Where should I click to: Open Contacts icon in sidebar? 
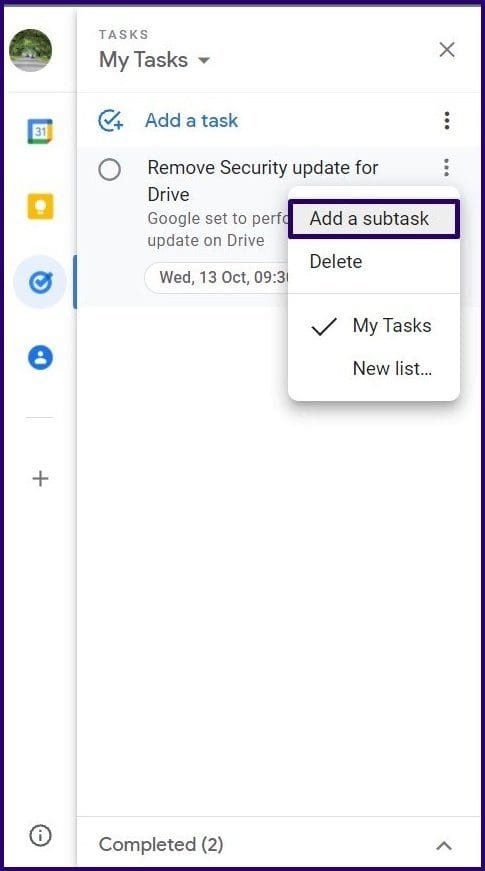(x=40, y=358)
